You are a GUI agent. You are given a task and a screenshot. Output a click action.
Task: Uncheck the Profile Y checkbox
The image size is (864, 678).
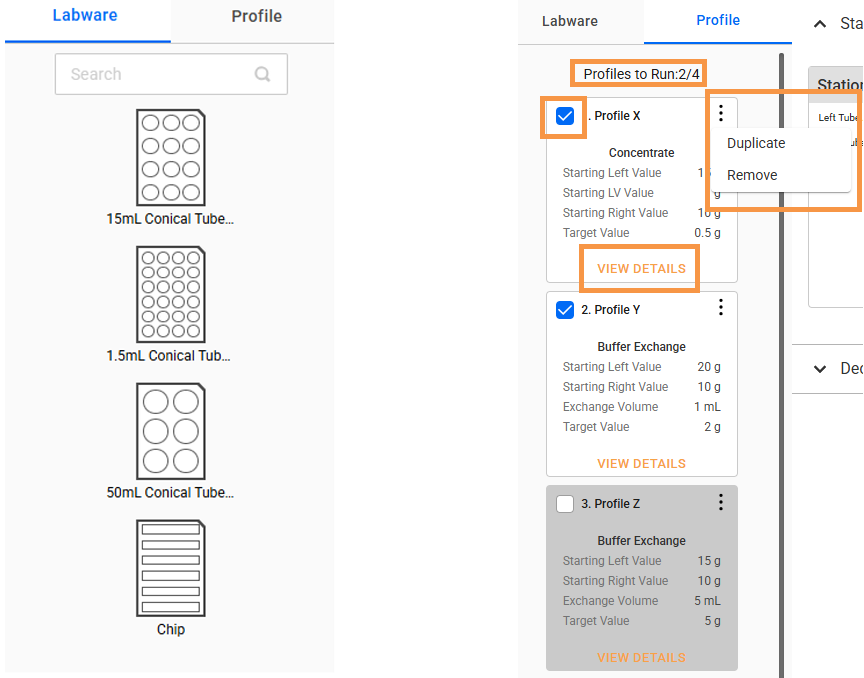[565, 310]
